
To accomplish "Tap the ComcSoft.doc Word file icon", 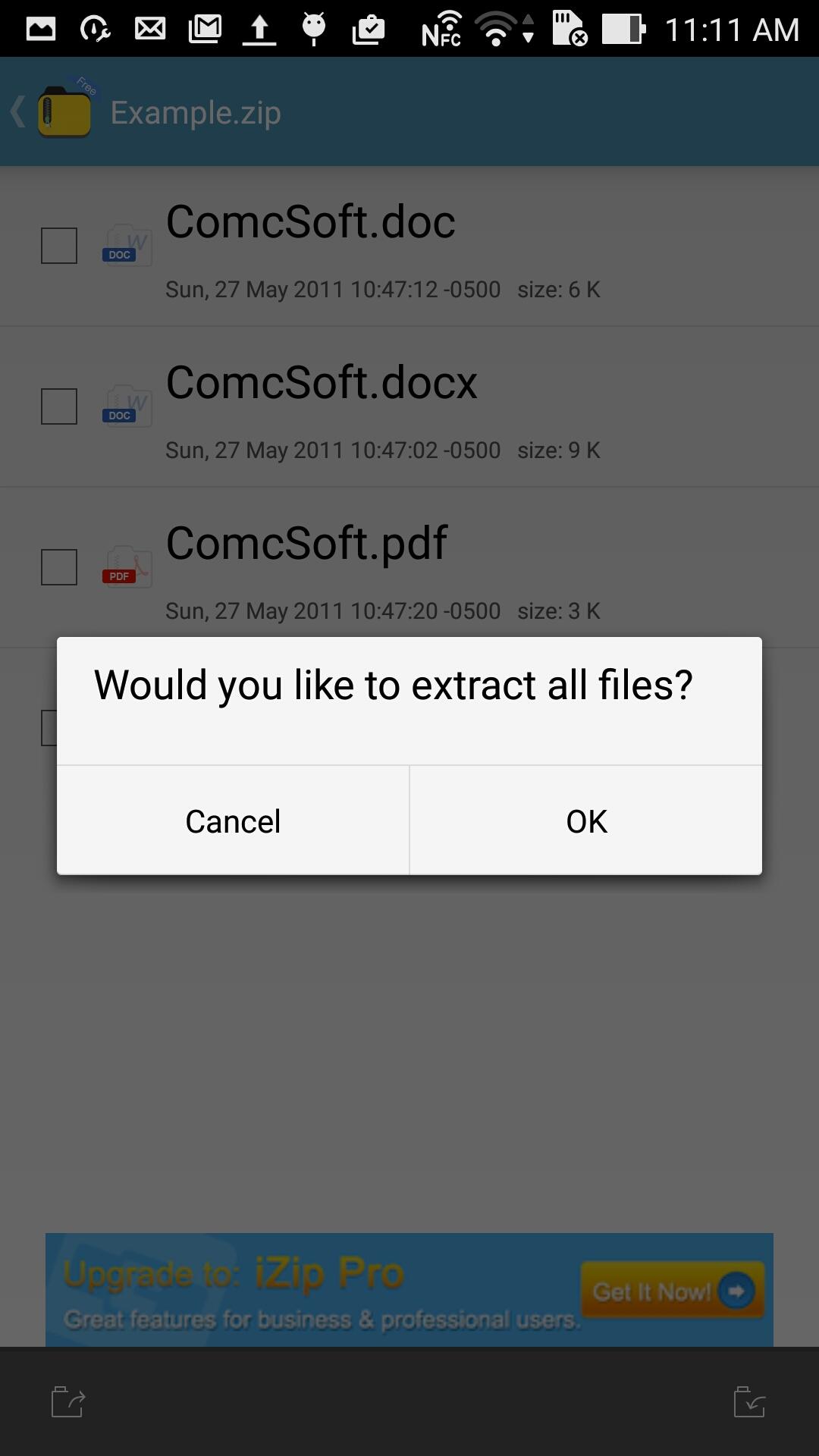I will [x=127, y=246].
